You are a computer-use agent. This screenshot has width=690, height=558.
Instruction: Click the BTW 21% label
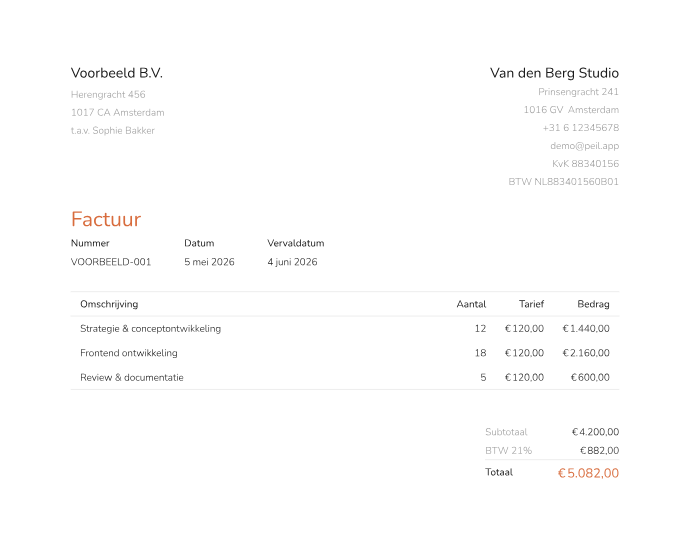[508, 451]
